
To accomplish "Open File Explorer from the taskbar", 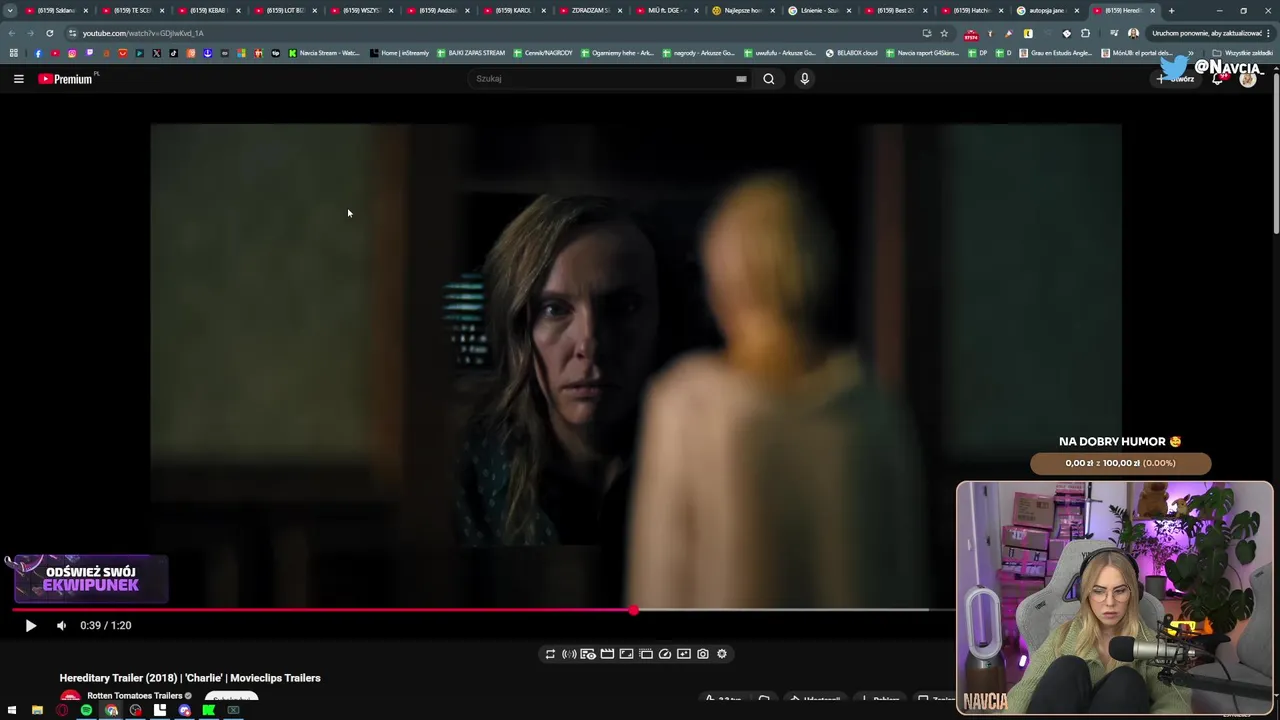I will 37,711.
